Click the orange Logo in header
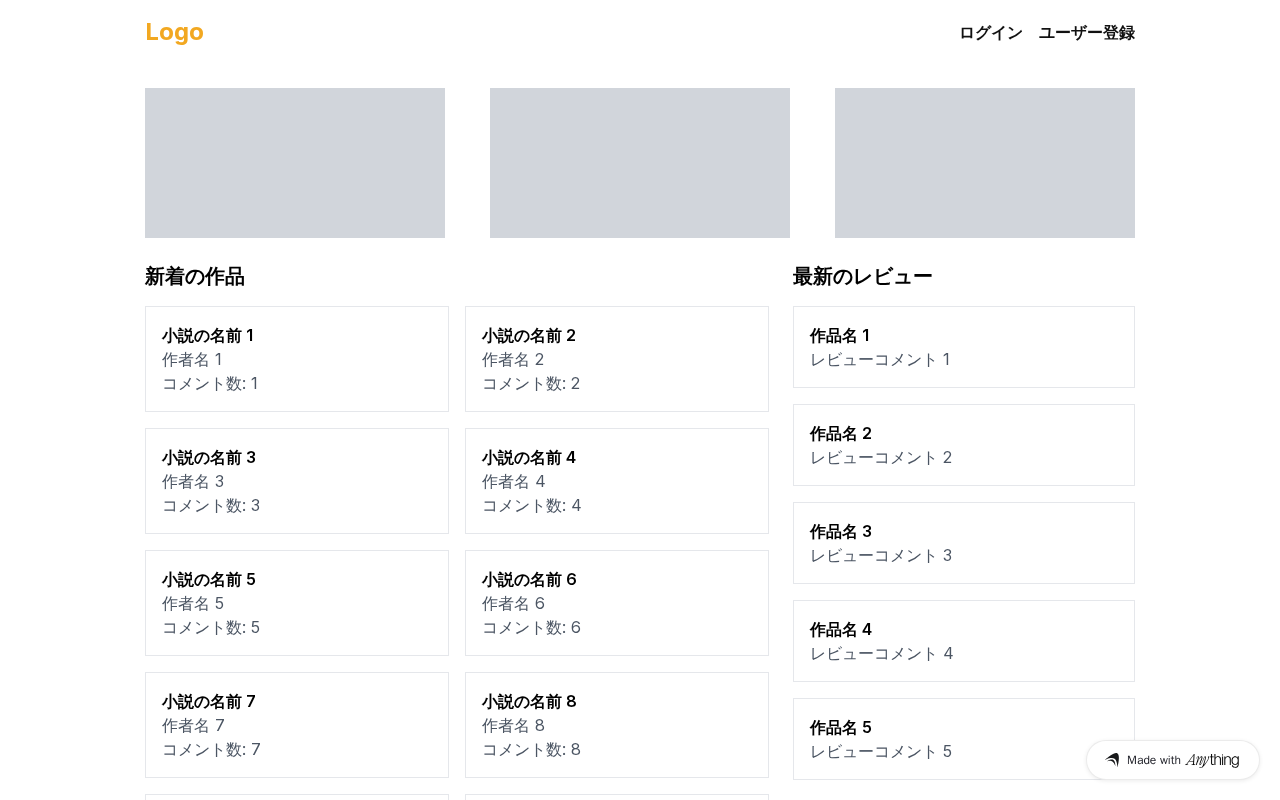Screen dimensions: 1280x800 coord(174,32)
